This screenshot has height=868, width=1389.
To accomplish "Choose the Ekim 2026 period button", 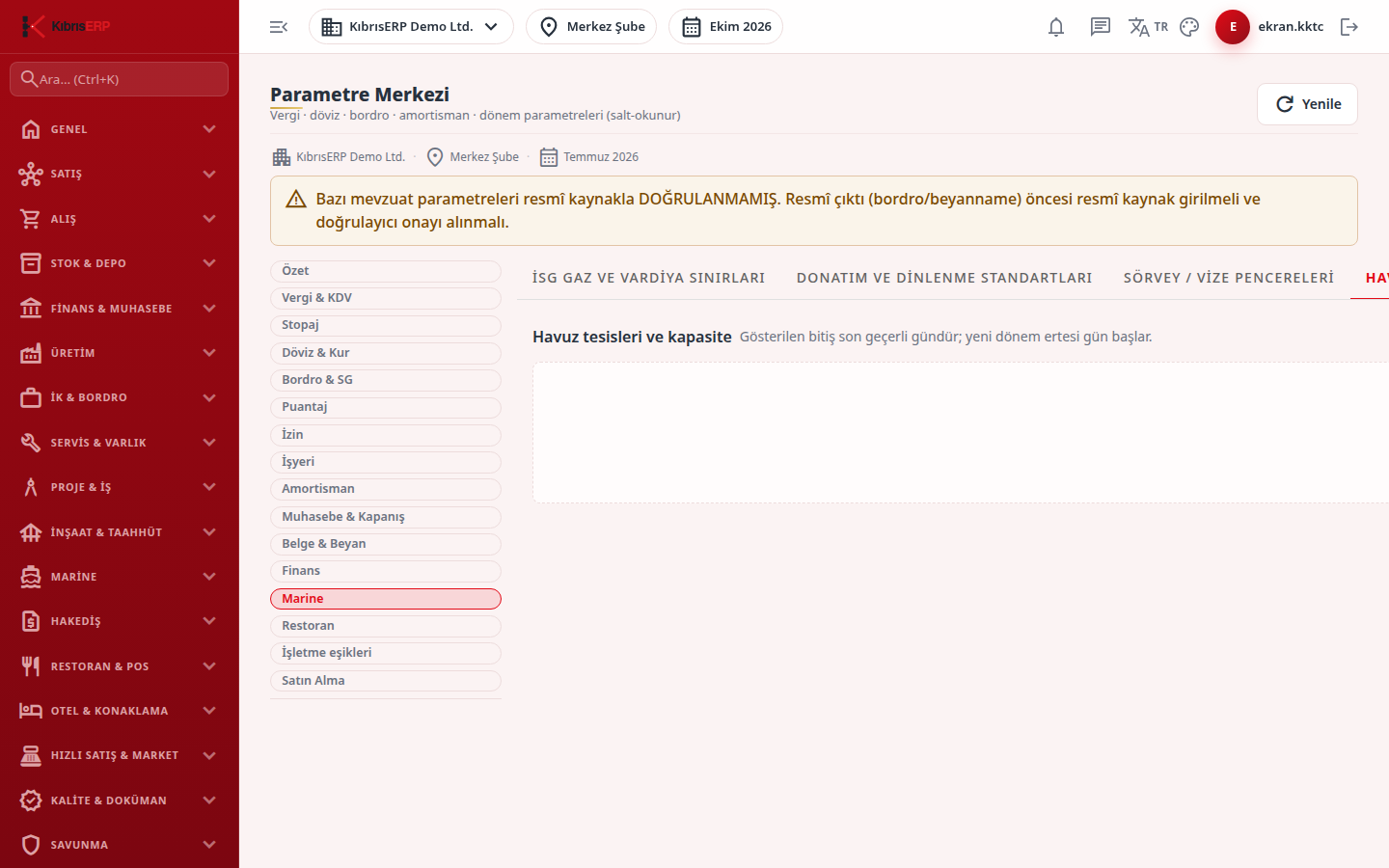I will click(x=725, y=27).
